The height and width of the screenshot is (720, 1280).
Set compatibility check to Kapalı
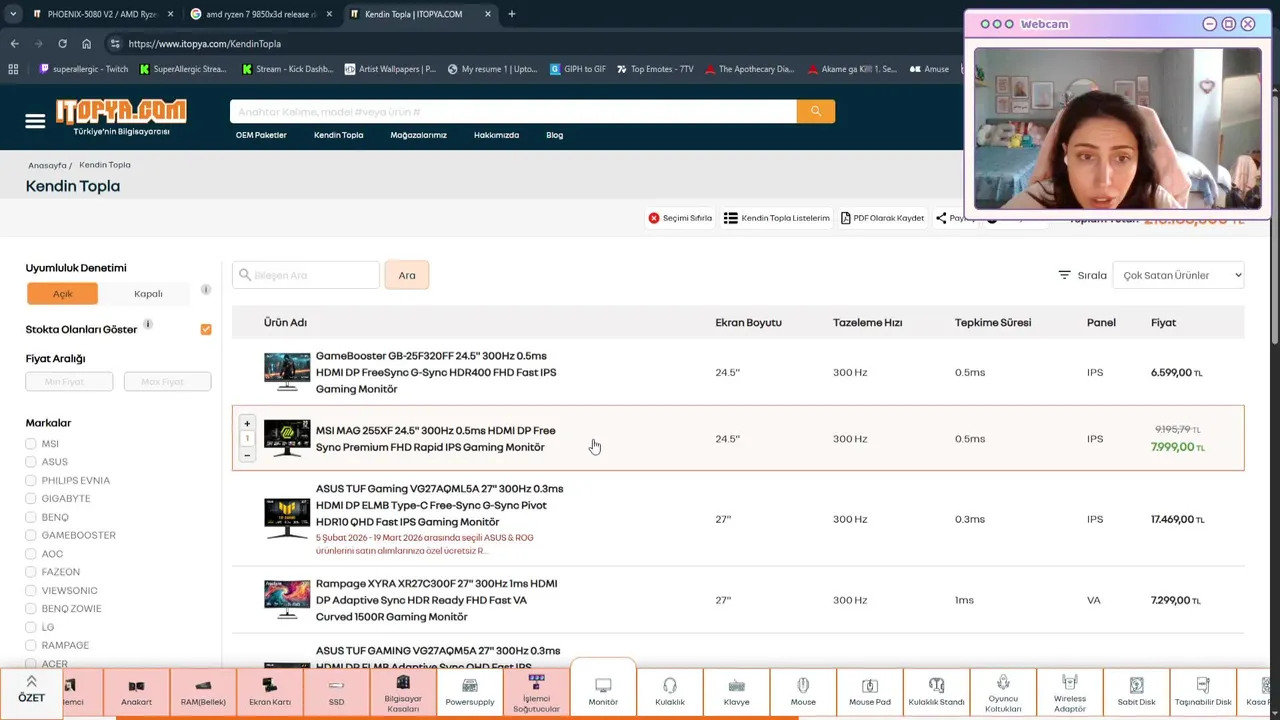click(x=148, y=294)
